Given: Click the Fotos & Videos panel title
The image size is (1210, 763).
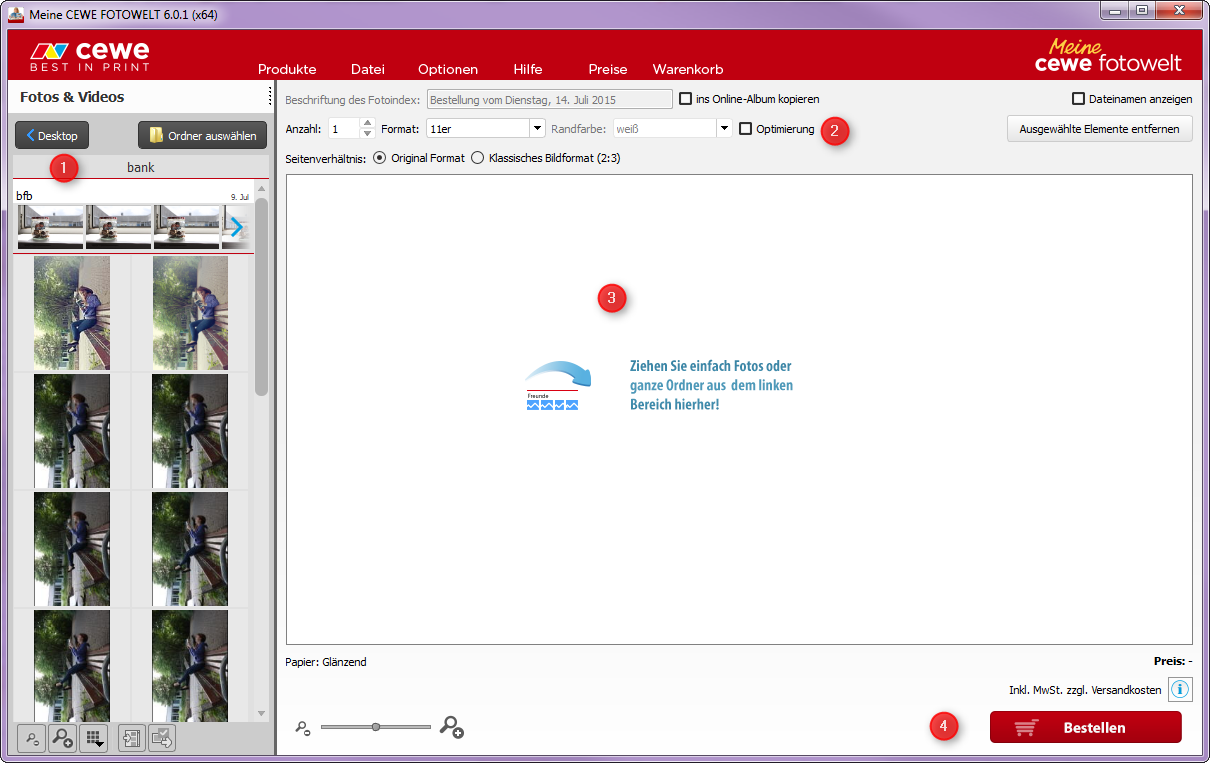Looking at the screenshot, I should coord(72,97).
